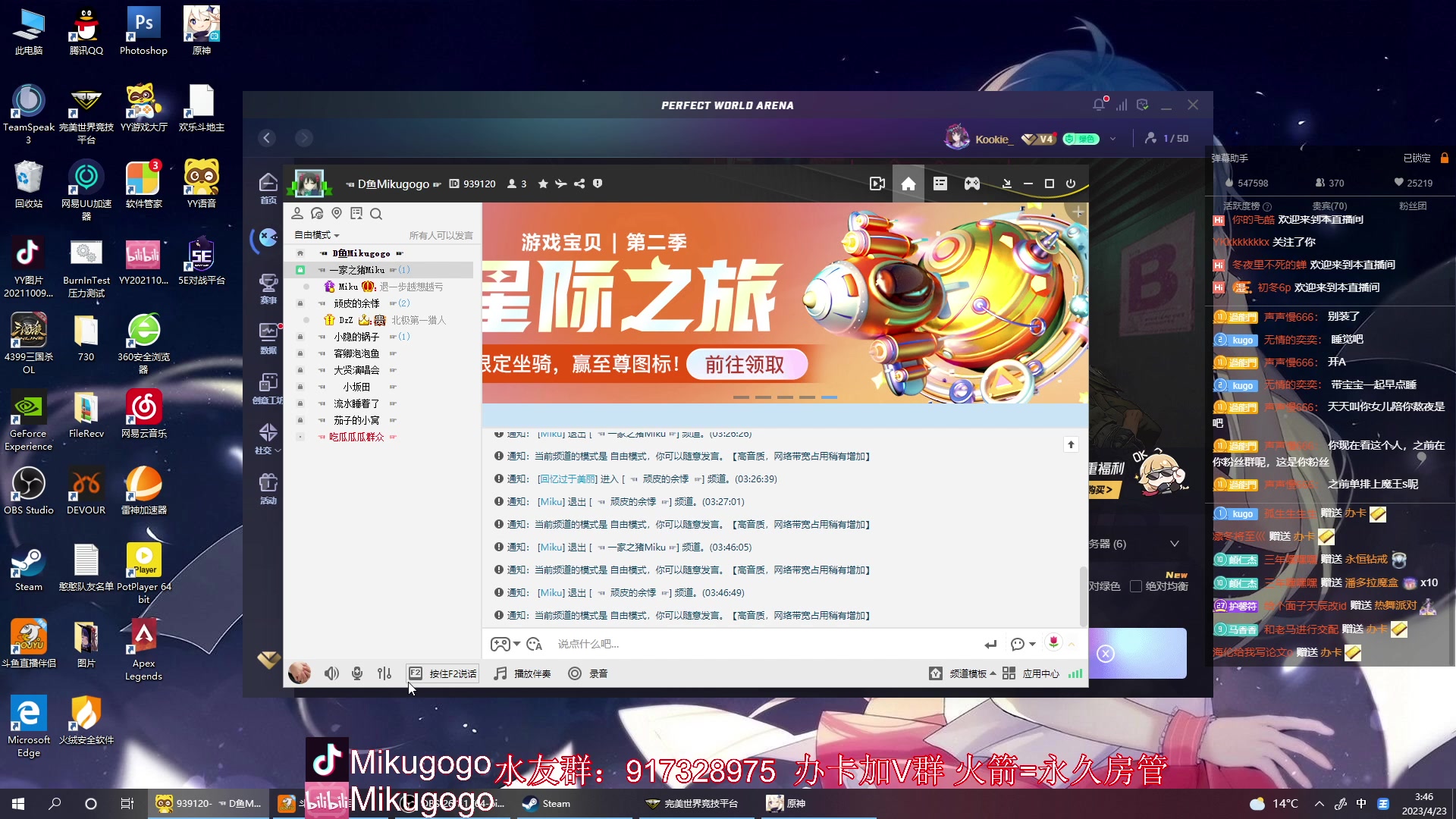Toggle 自由模式 free mode switch

(316, 234)
